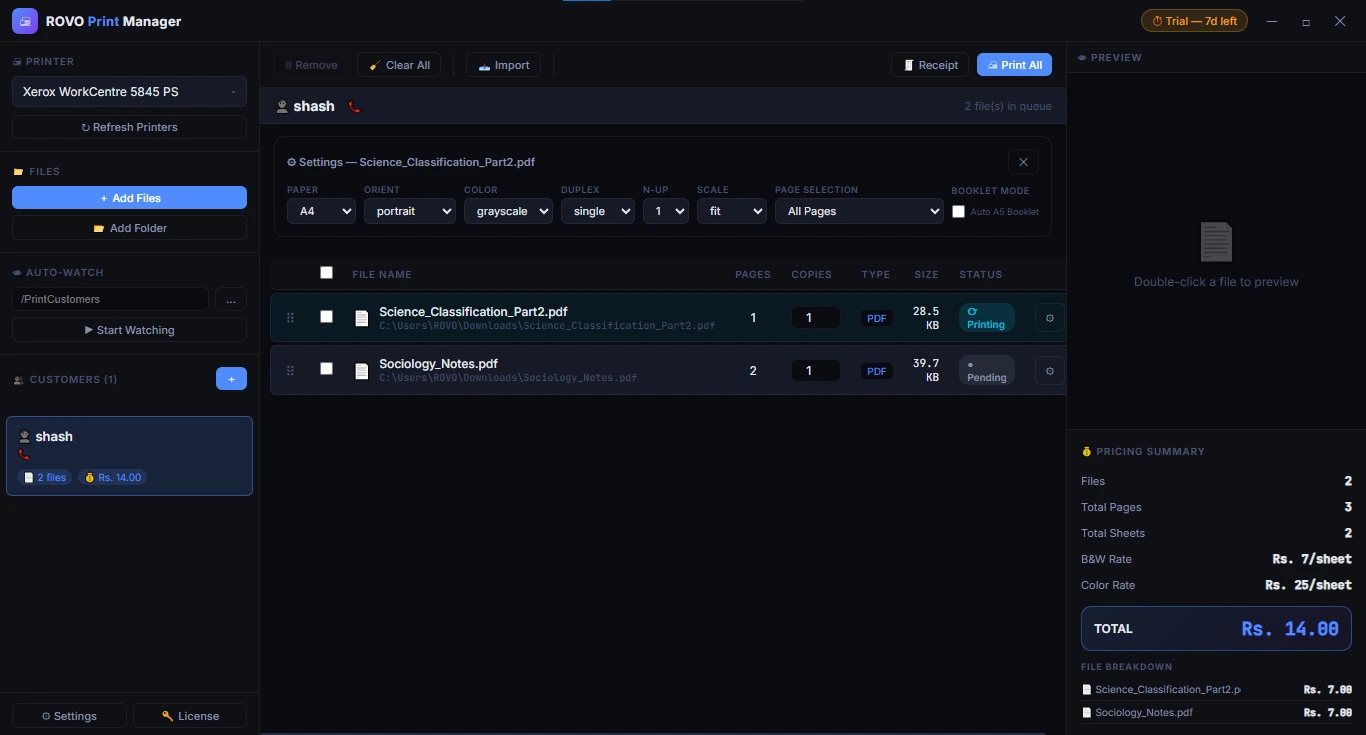Open the Page Selection dropdown showing All Pages

[x=859, y=211]
